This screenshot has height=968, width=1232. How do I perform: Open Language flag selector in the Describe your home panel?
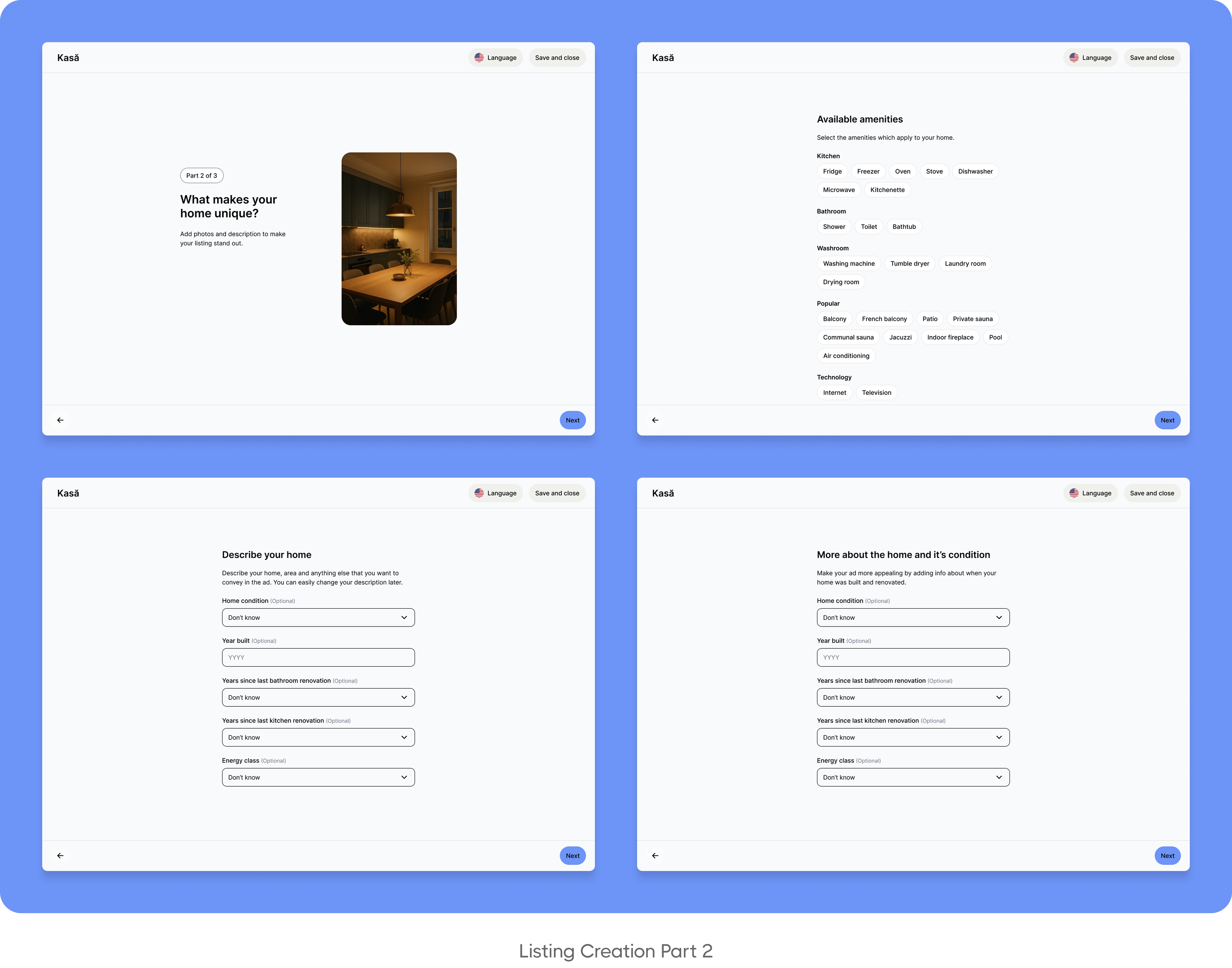pos(495,493)
